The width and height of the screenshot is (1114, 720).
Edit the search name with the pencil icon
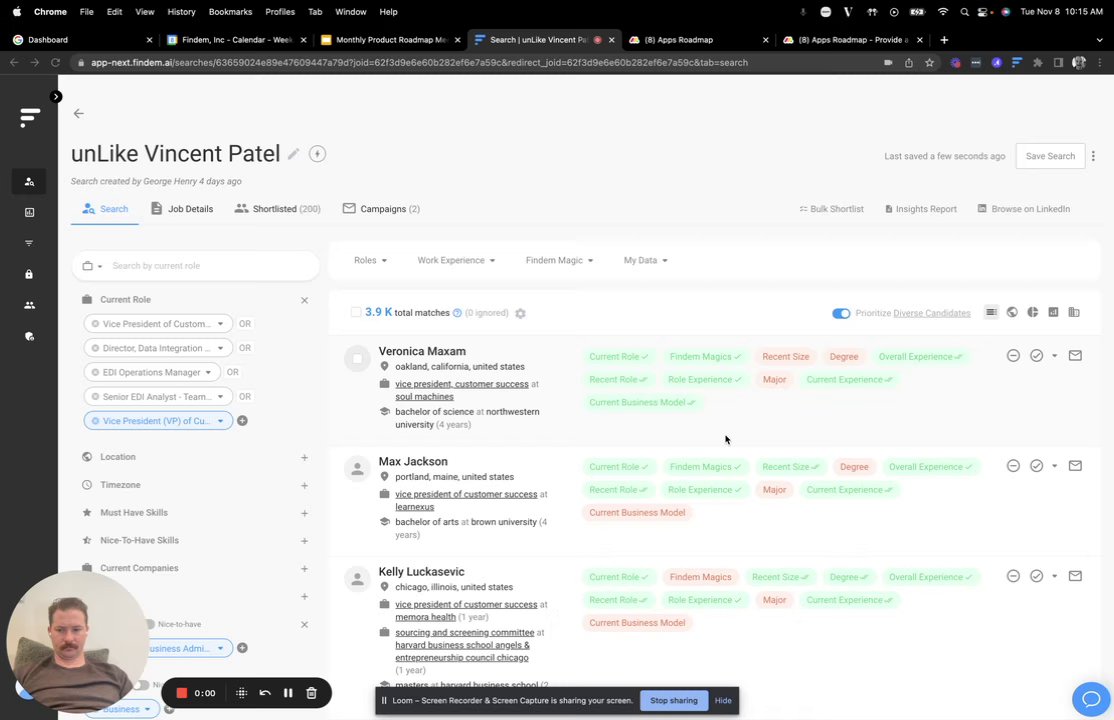pyautogui.click(x=293, y=154)
